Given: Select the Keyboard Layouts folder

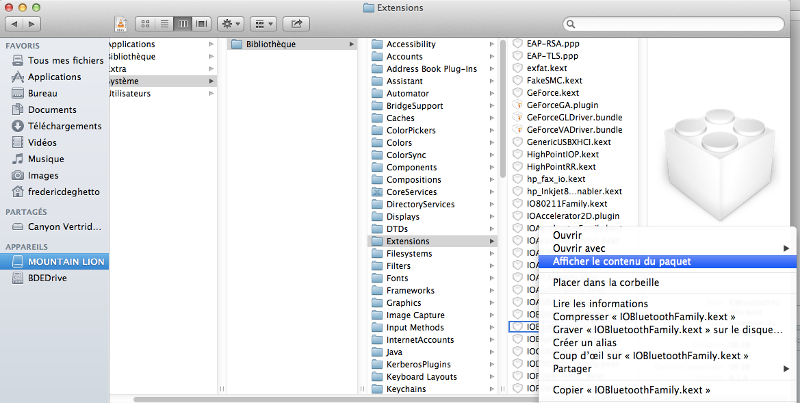Looking at the screenshot, I should (x=433, y=377).
